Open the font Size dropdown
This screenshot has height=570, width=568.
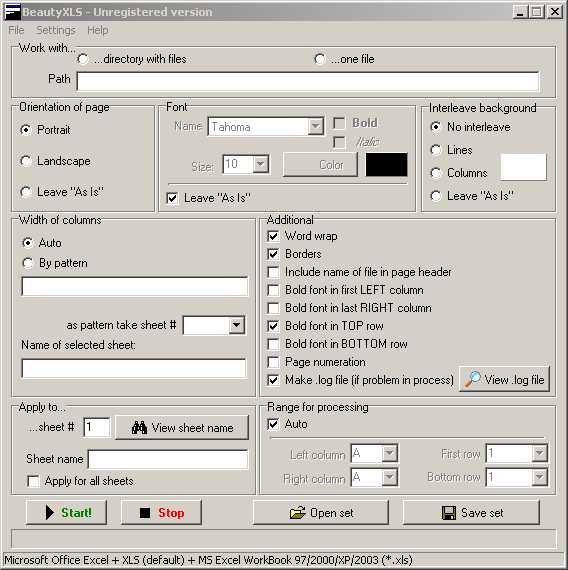[x=260, y=164]
